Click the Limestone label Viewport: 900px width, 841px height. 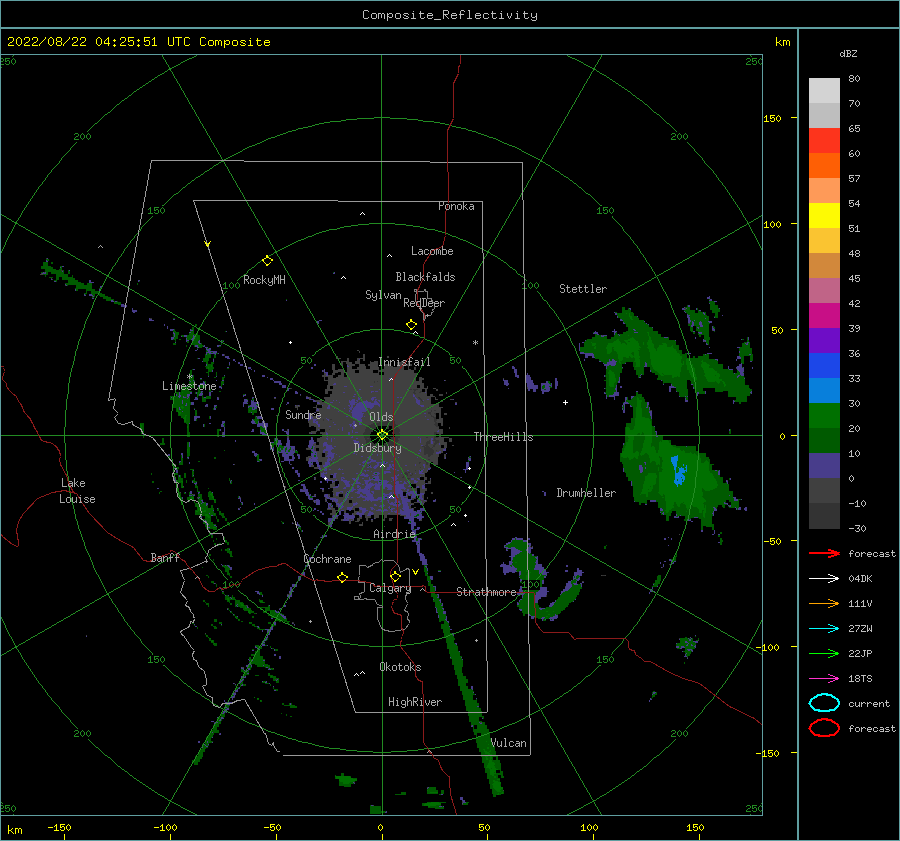pos(189,386)
